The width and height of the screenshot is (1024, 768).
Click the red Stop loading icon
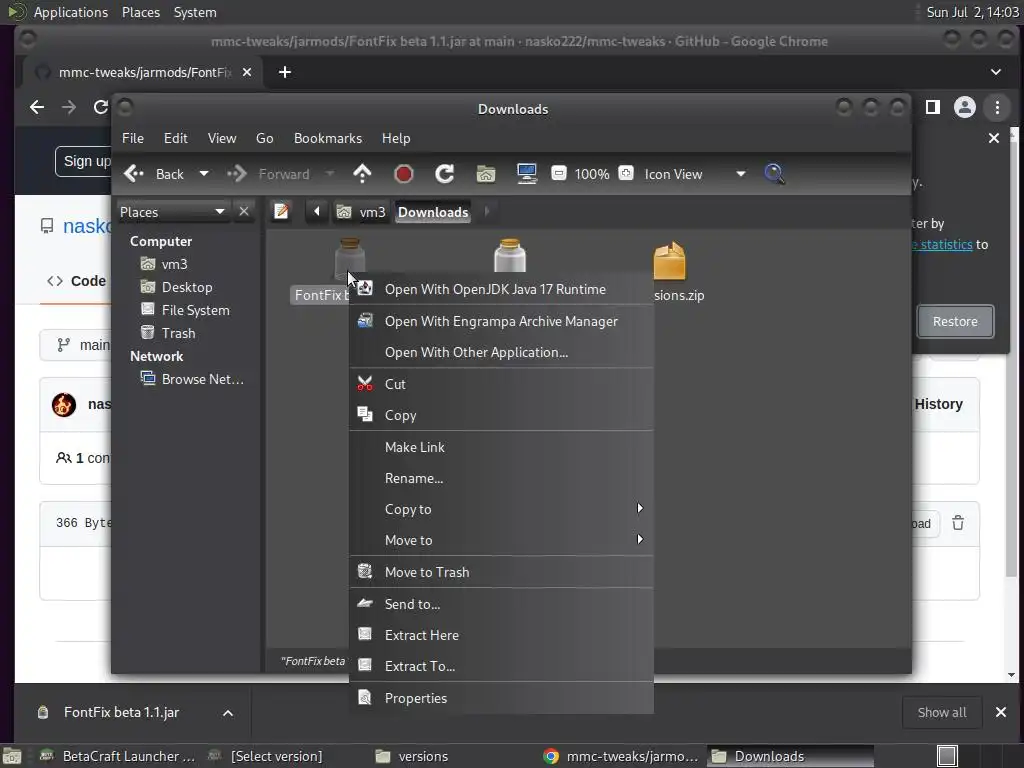click(x=404, y=174)
